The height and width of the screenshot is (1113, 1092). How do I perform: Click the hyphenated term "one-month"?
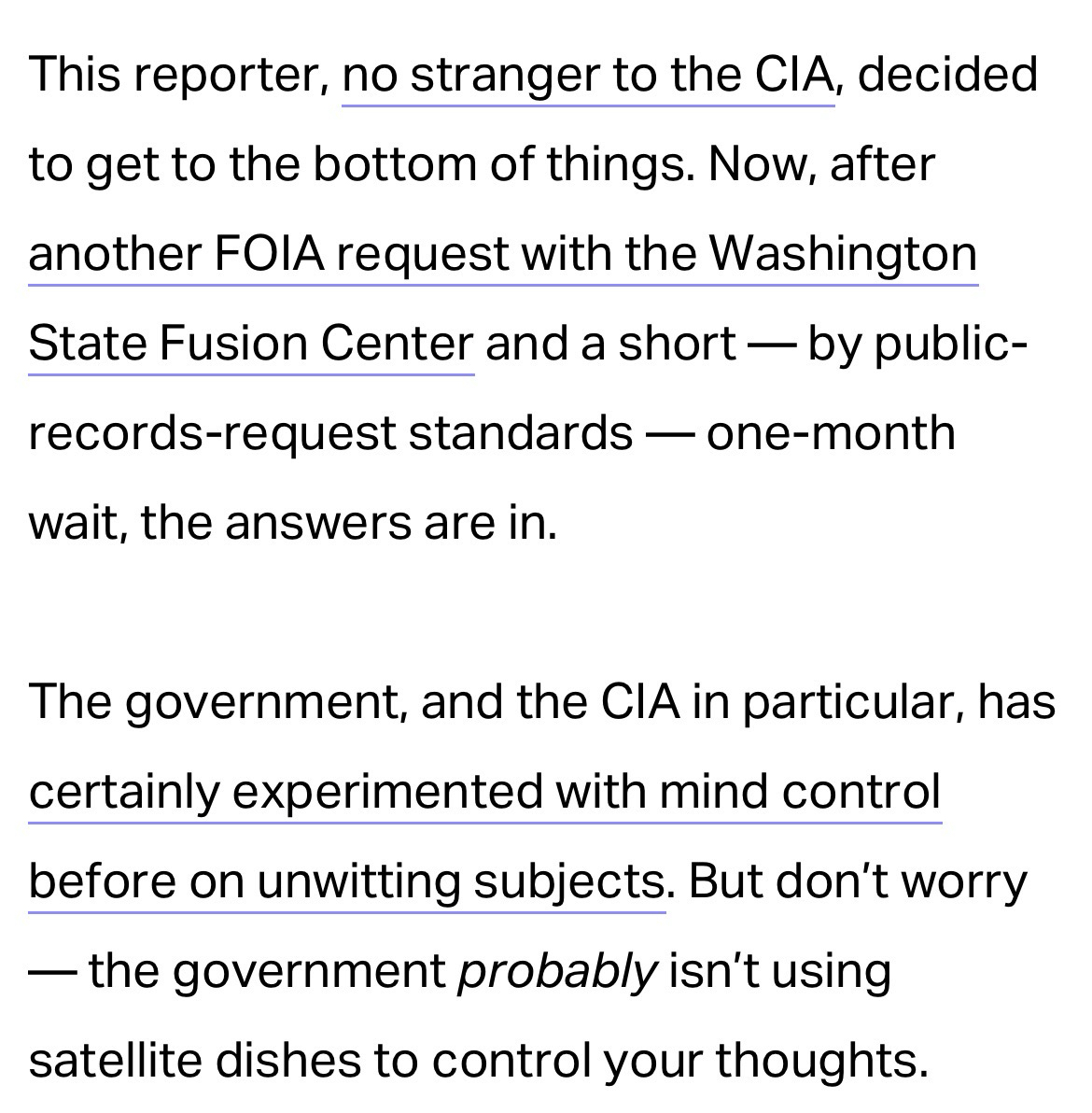(x=831, y=434)
